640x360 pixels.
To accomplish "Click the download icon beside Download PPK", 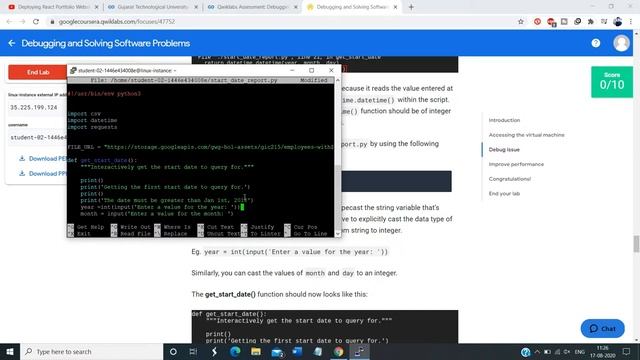I will coord(22,173).
